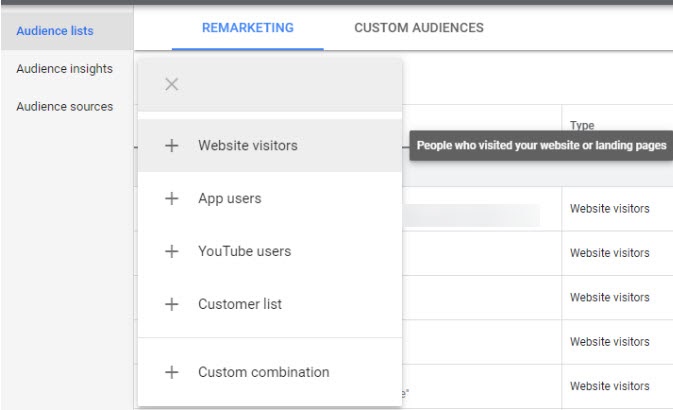The width and height of the screenshot is (673, 410).
Task: Click the plus icon beside App users
Action: coord(171,199)
